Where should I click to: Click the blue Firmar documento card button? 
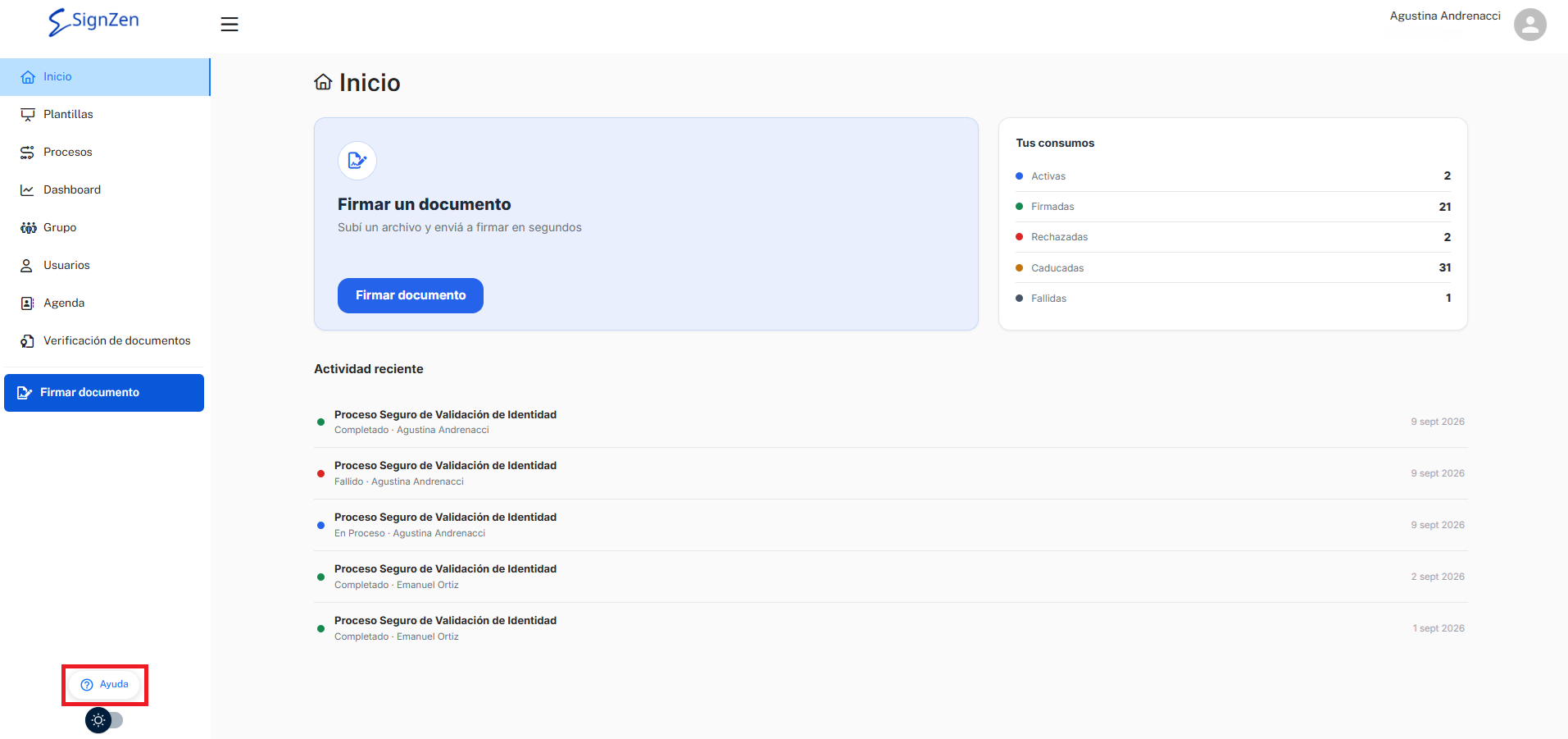(x=411, y=295)
